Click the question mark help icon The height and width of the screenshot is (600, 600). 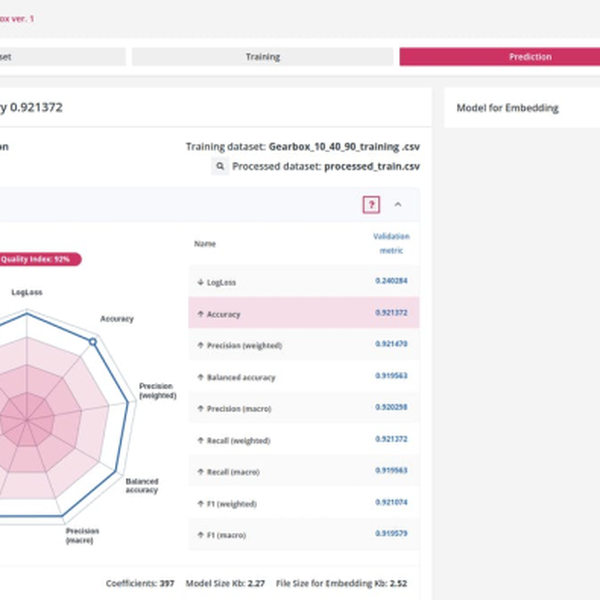click(x=371, y=205)
